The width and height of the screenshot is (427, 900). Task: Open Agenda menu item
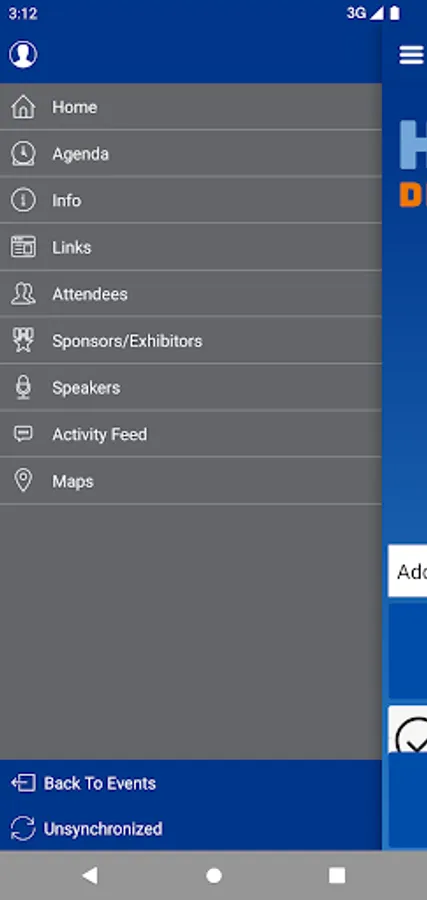[x=191, y=153]
